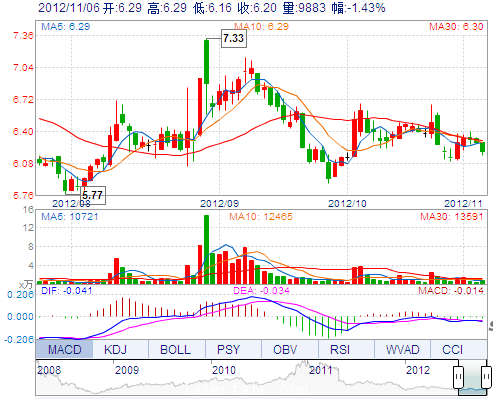Click the 7.33 high price callout
493x399 pixels.
(x=234, y=38)
